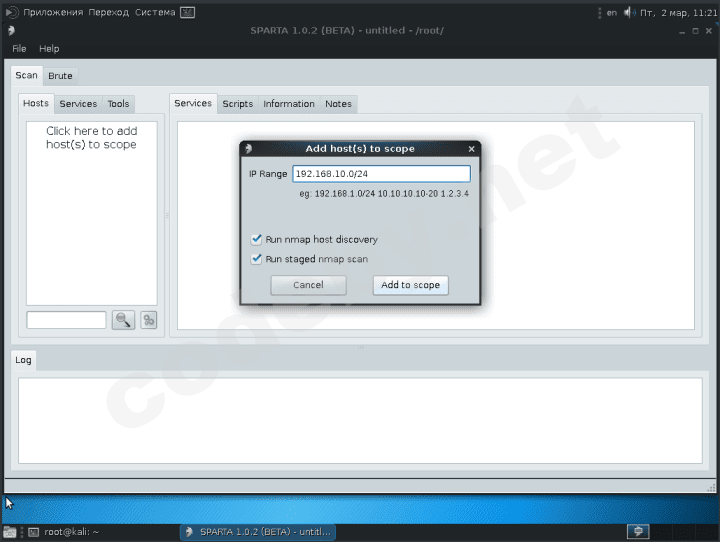Switch to the Tools tab
This screenshot has height=542, width=720.
pyautogui.click(x=118, y=104)
